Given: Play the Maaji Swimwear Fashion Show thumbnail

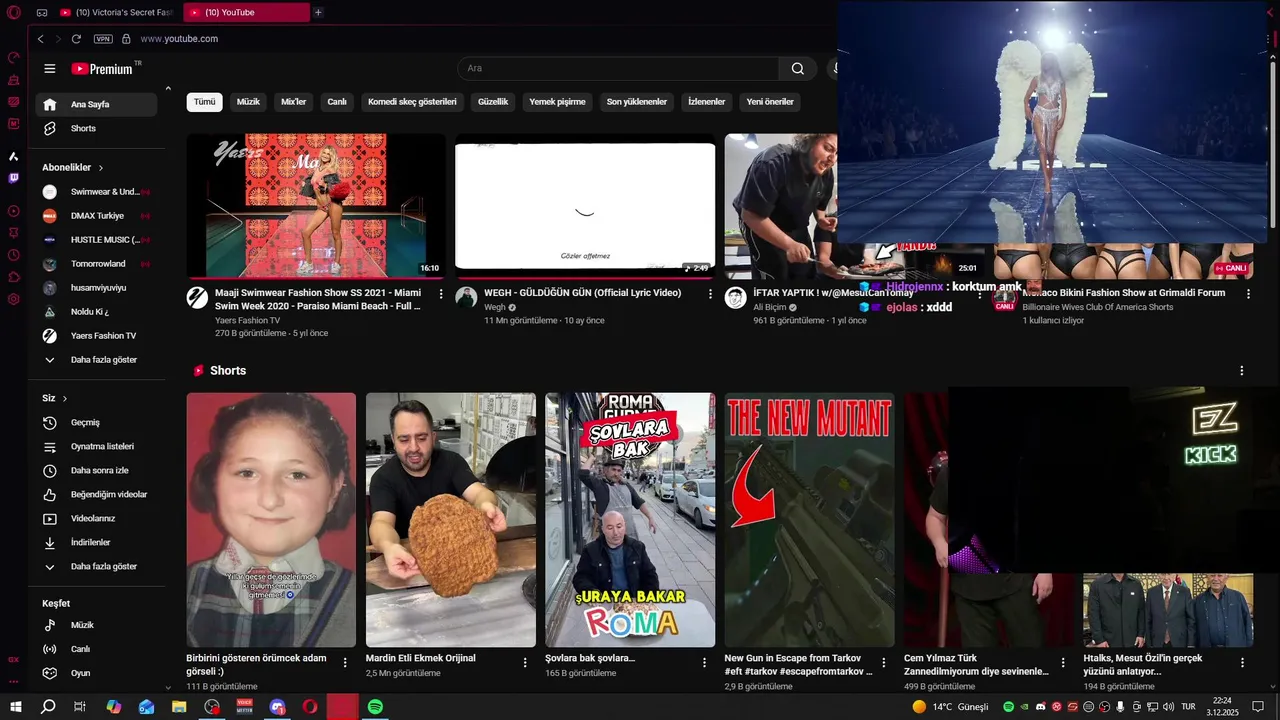Looking at the screenshot, I should pos(316,206).
